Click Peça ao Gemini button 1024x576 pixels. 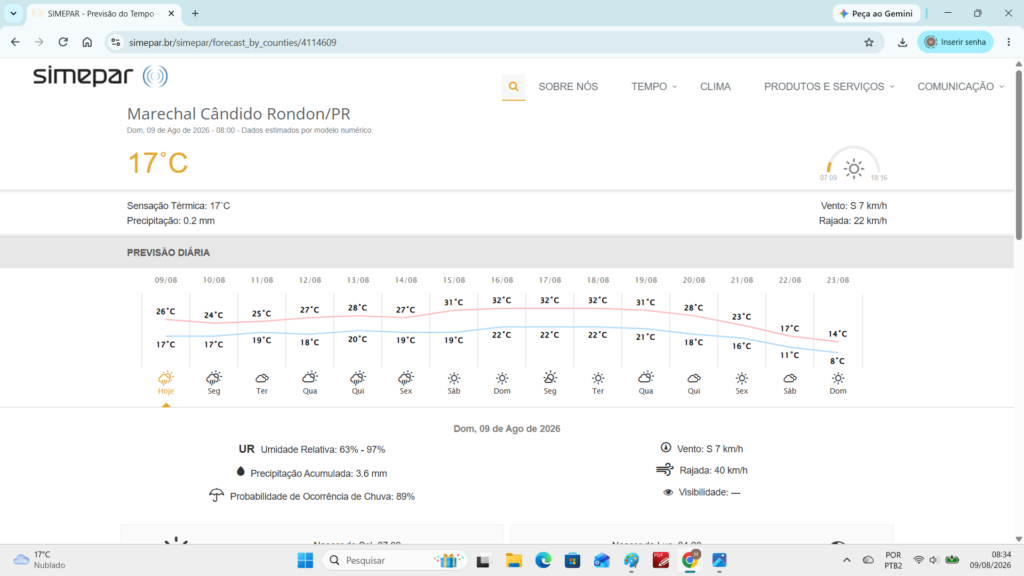876,13
